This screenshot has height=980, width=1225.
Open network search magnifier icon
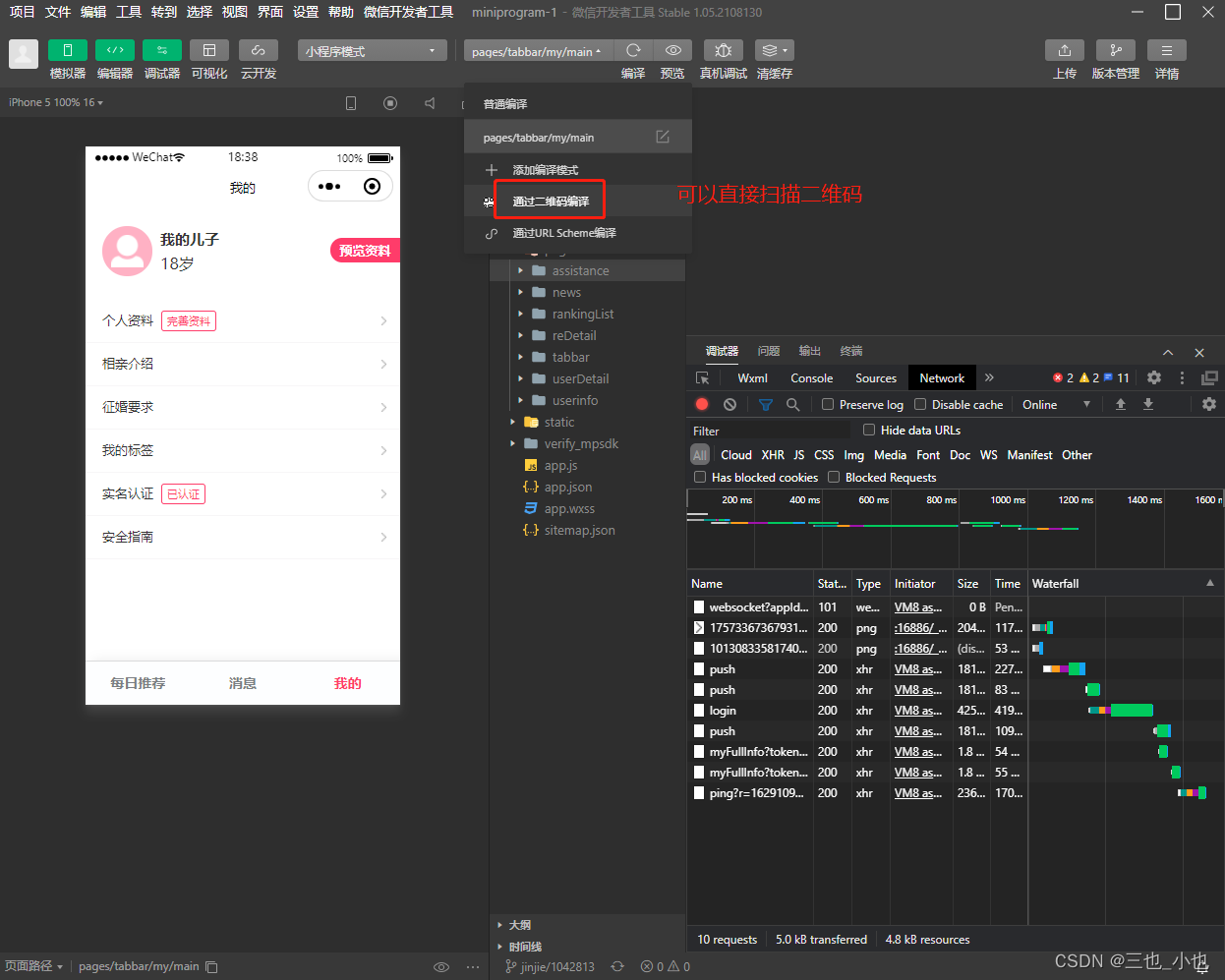coord(792,404)
